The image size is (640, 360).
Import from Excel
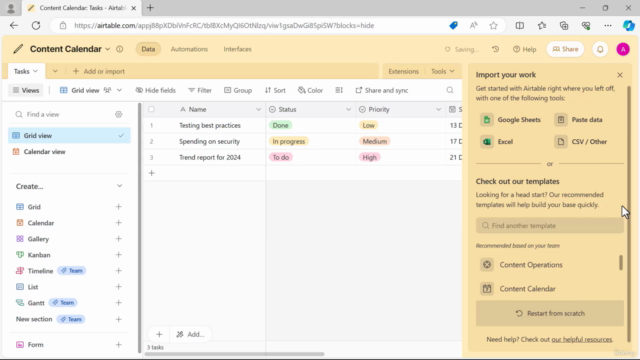click(x=497, y=142)
